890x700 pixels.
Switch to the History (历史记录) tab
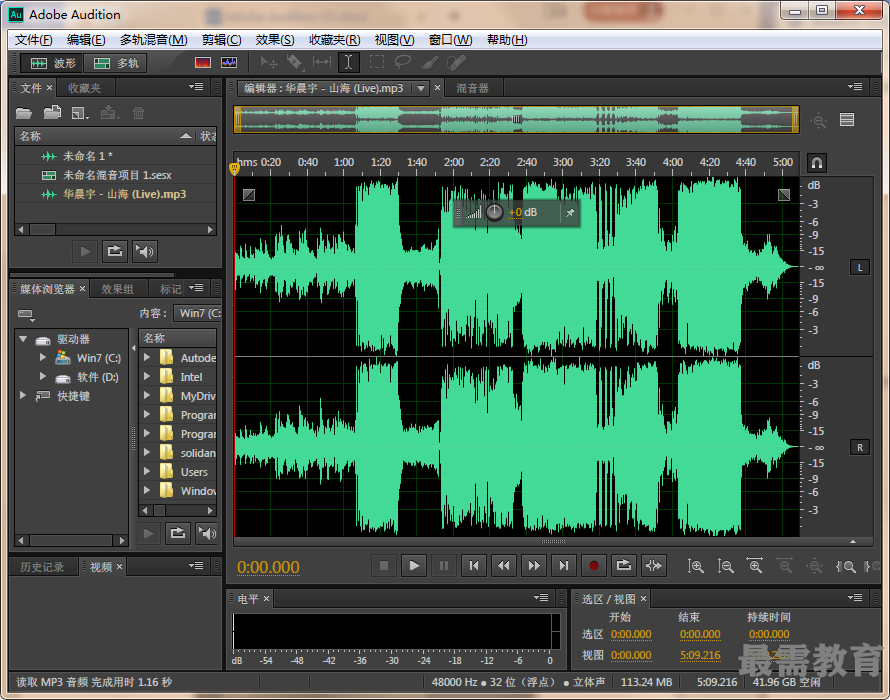pyautogui.click(x=42, y=567)
